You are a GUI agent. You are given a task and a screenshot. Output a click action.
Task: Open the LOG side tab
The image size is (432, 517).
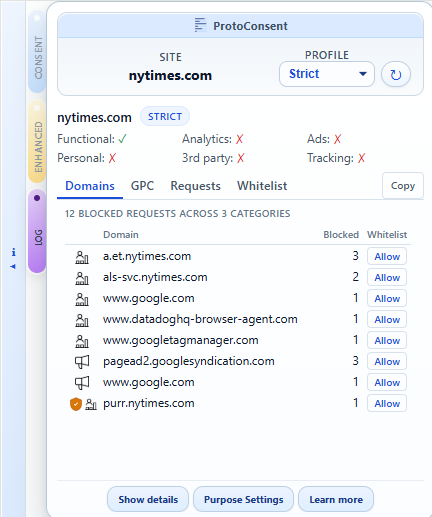[37, 231]
